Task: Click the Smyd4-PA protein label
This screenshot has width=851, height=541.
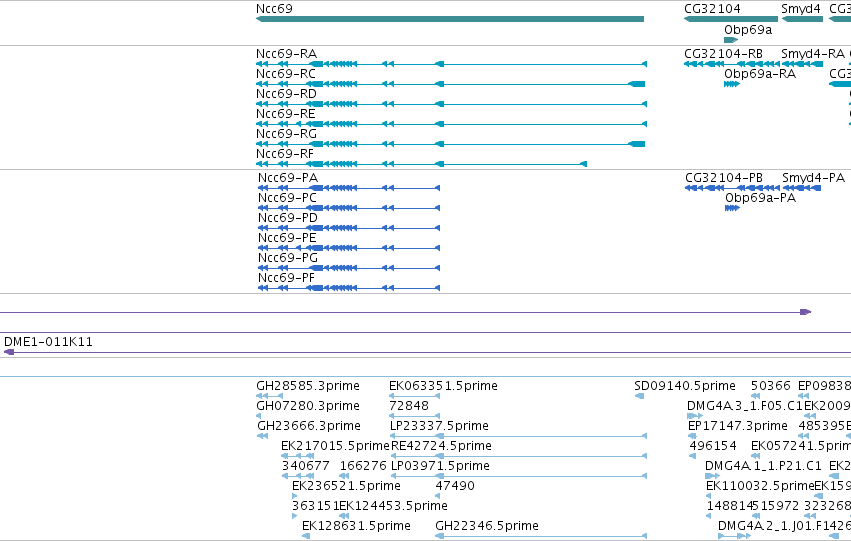Action: (x=814, y=178)
